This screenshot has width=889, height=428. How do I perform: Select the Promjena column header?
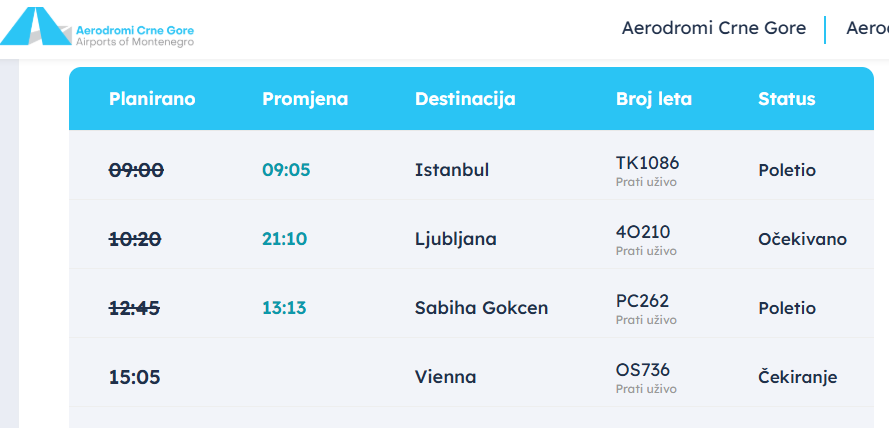click(x=305, y=99)
